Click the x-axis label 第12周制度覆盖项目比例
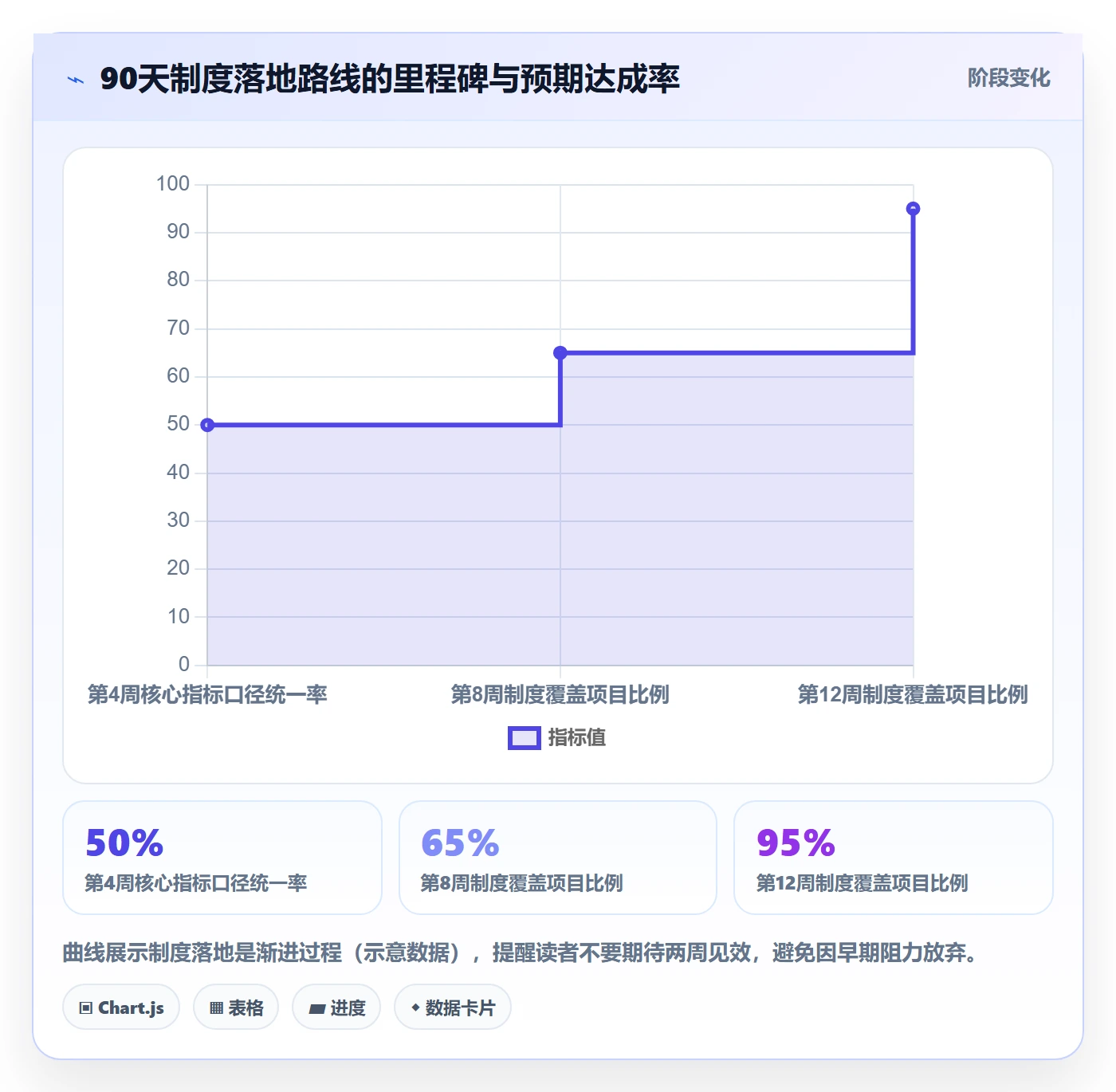Viewport: 1116px width, 1092px height. coord(913,695)
